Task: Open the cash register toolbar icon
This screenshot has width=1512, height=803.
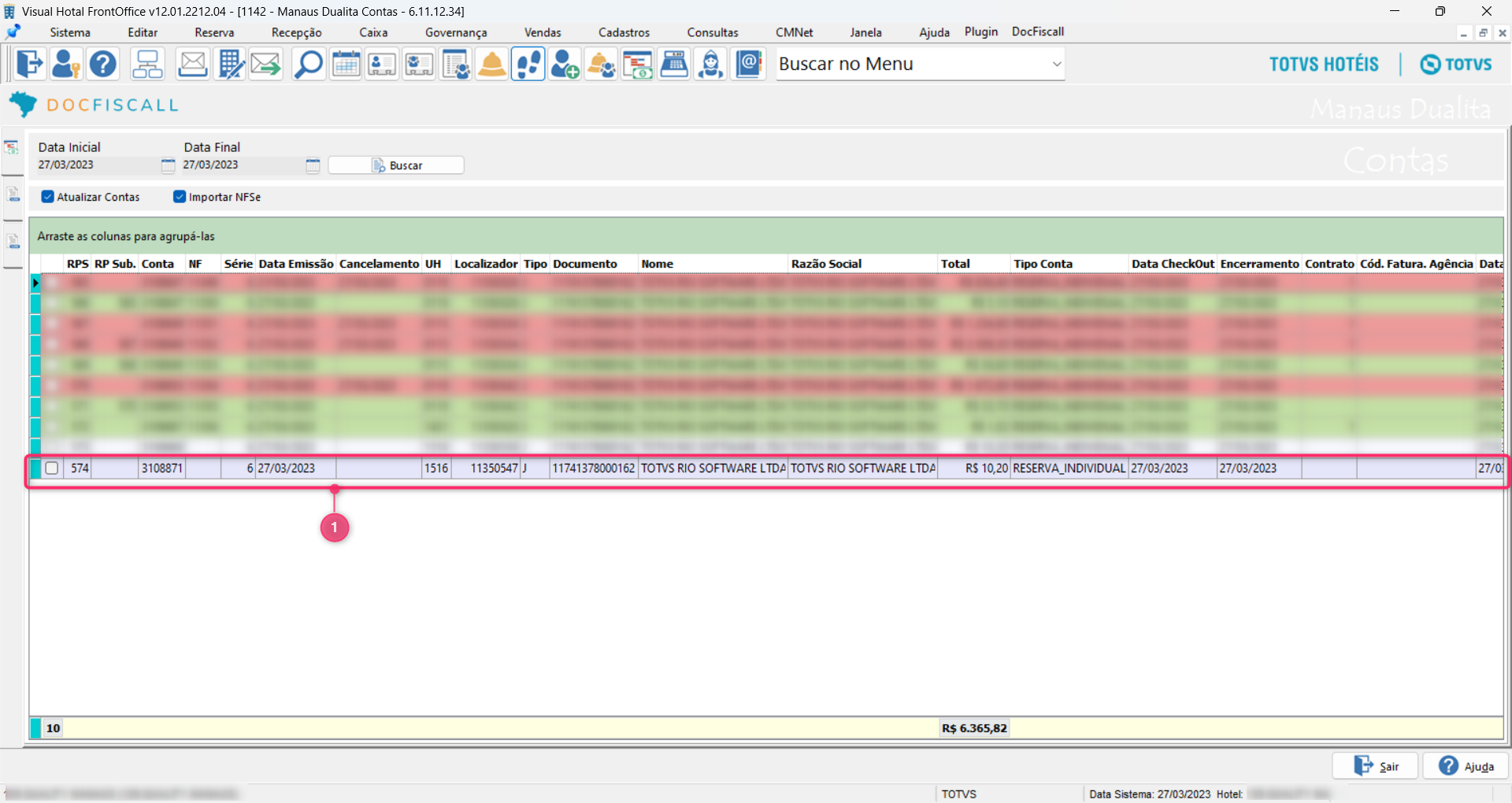Action: point(675,64)
